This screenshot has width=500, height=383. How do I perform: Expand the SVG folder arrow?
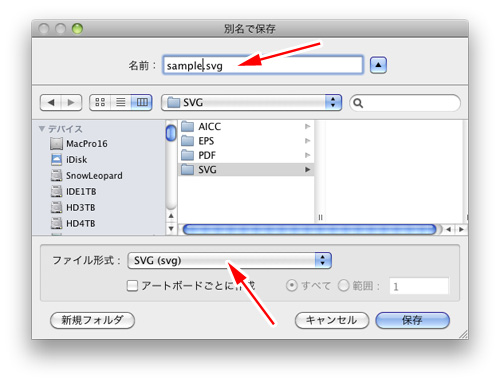(307, 170)
